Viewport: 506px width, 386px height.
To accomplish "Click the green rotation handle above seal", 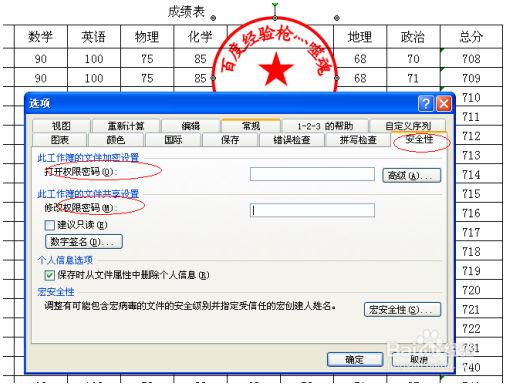I will point(275,5).
